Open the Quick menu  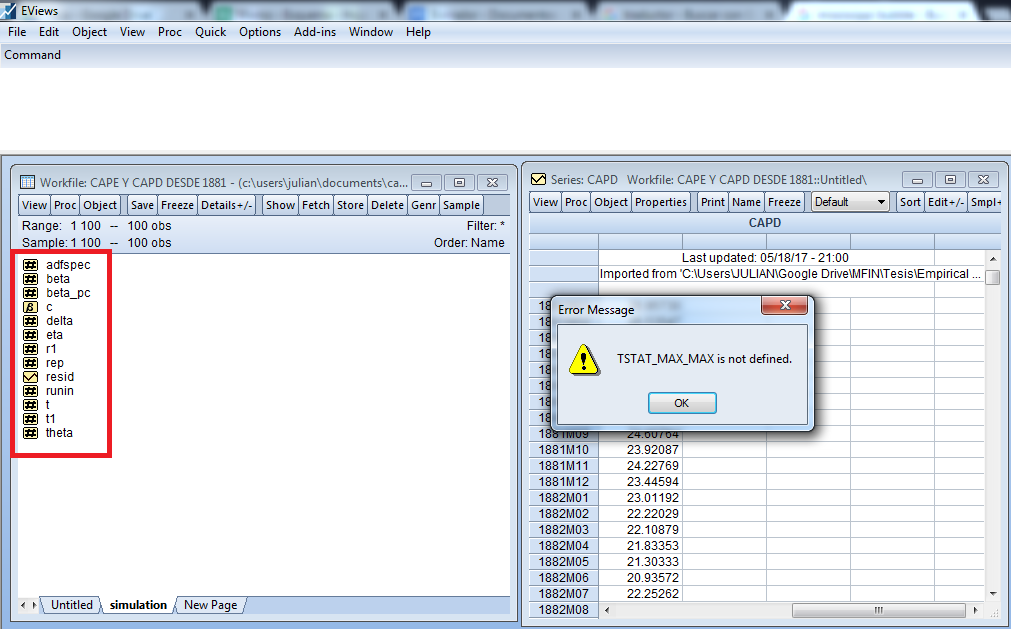point(210,32)
